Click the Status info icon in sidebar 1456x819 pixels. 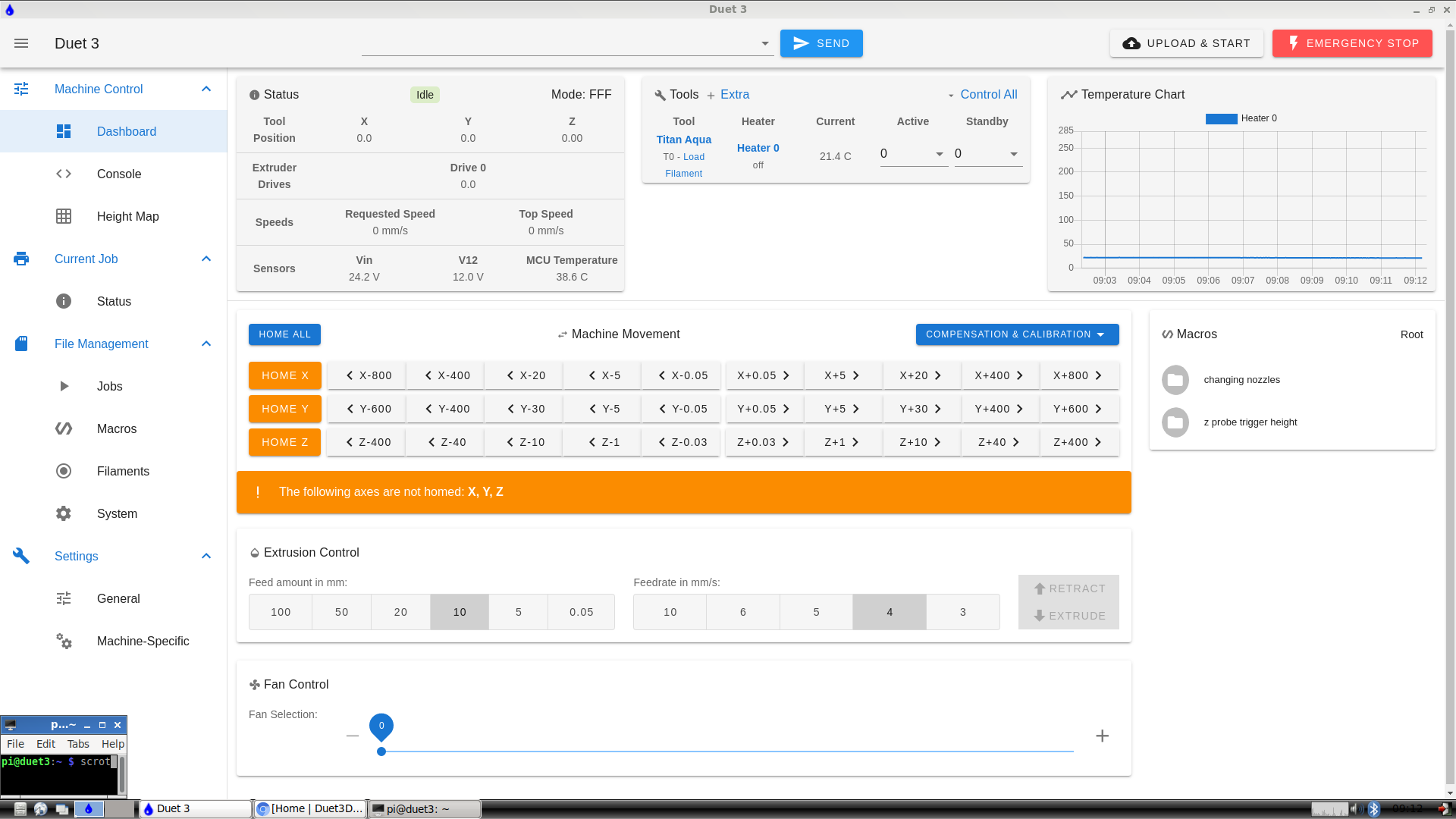(64, 301)
